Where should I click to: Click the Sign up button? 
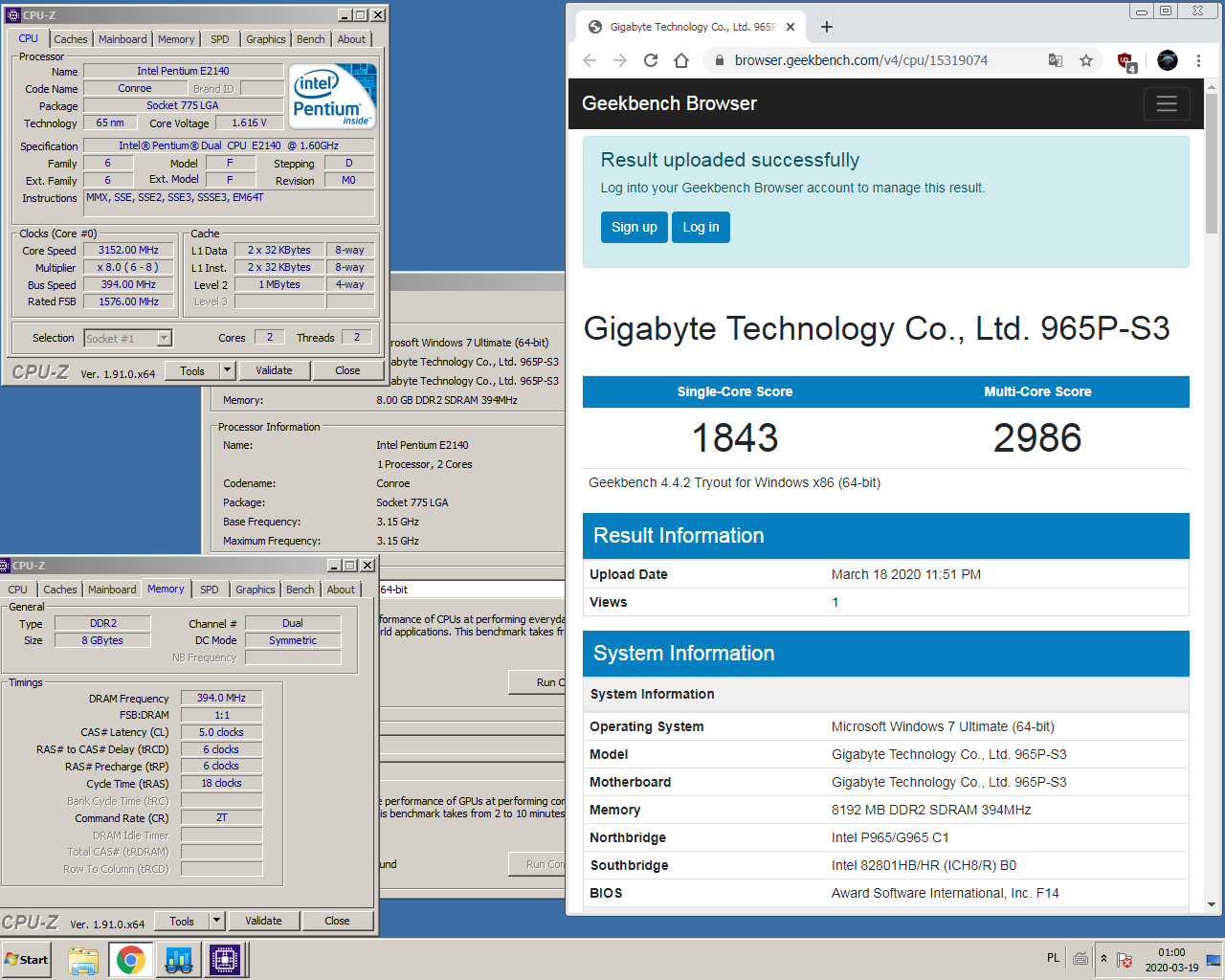[635, 227]
